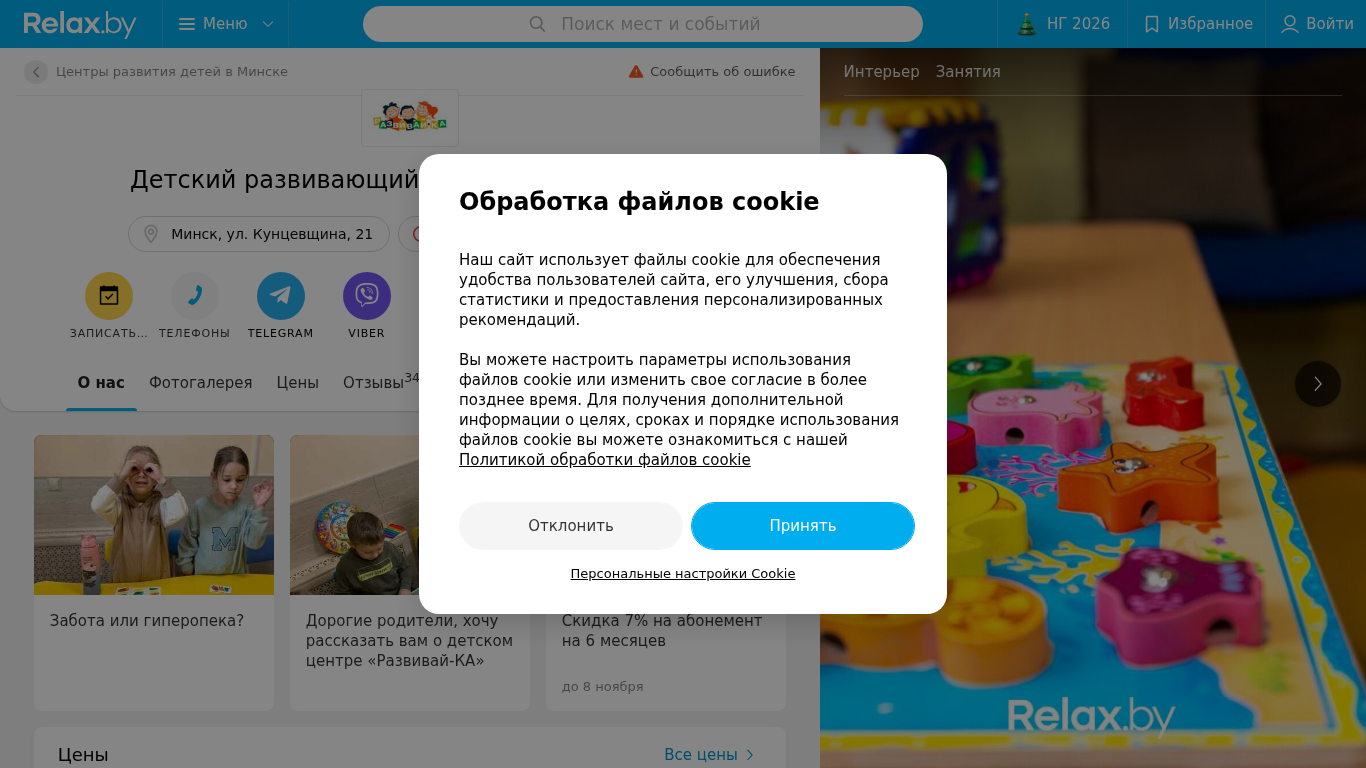
Task: Switch to the Фотогалерея tab
Action: click(201, 383)
